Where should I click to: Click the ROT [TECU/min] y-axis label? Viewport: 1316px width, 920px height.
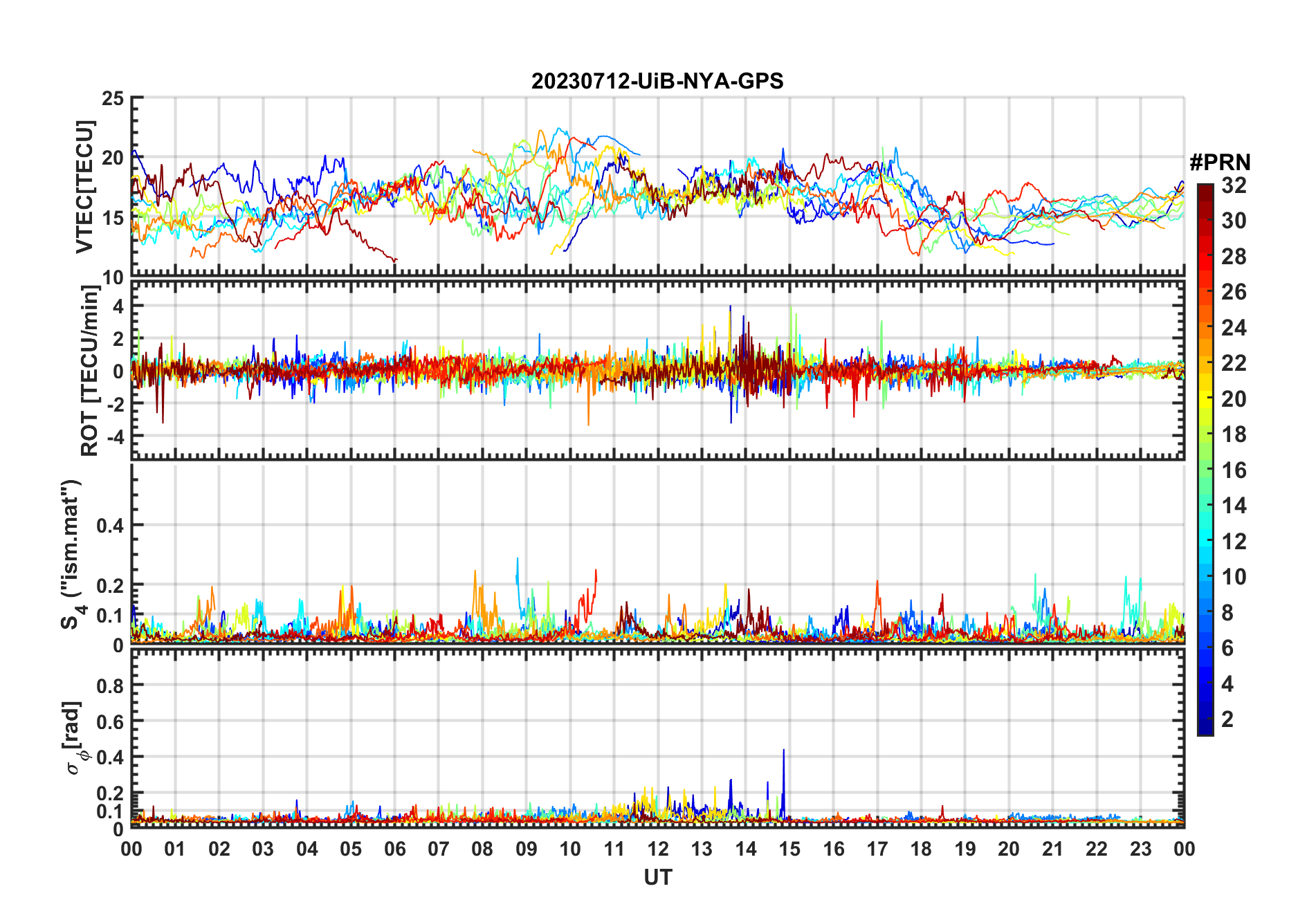point(89,371)
